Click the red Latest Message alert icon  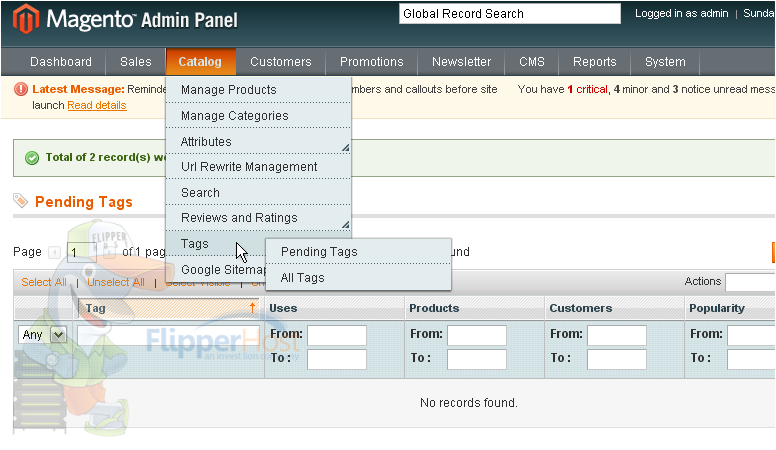point(21,89)
